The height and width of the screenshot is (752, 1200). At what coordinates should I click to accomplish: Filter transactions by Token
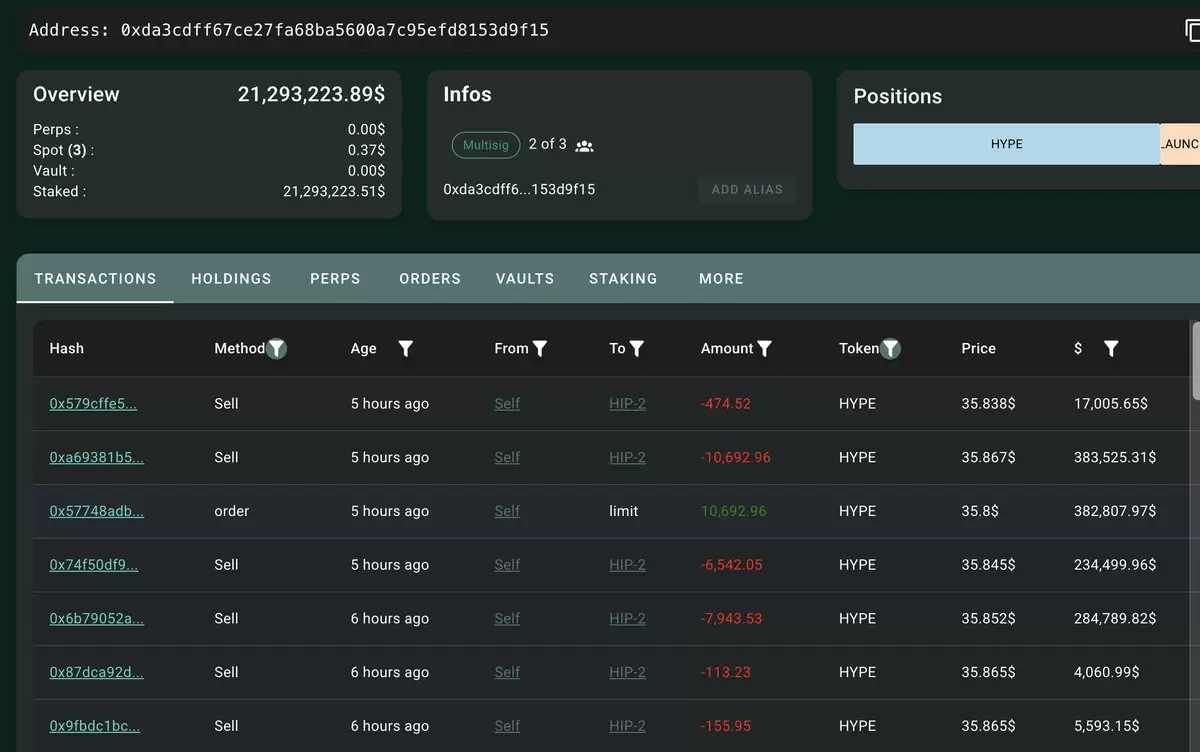pos(890,348)
